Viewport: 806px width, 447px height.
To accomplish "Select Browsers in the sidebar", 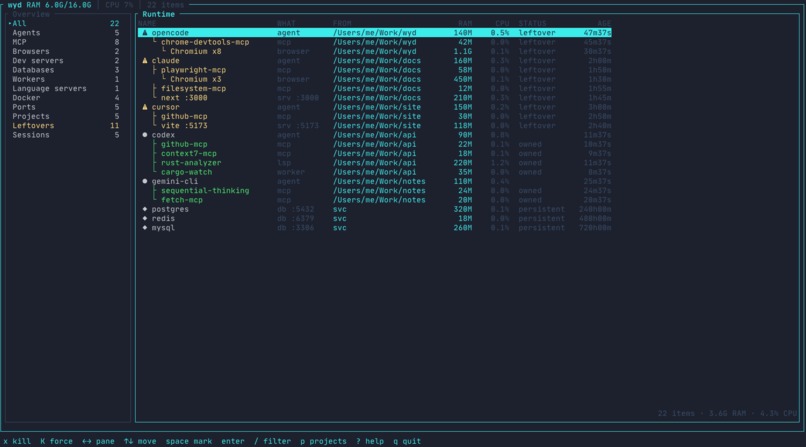I will pyautogui.click(x=64, y=51).
